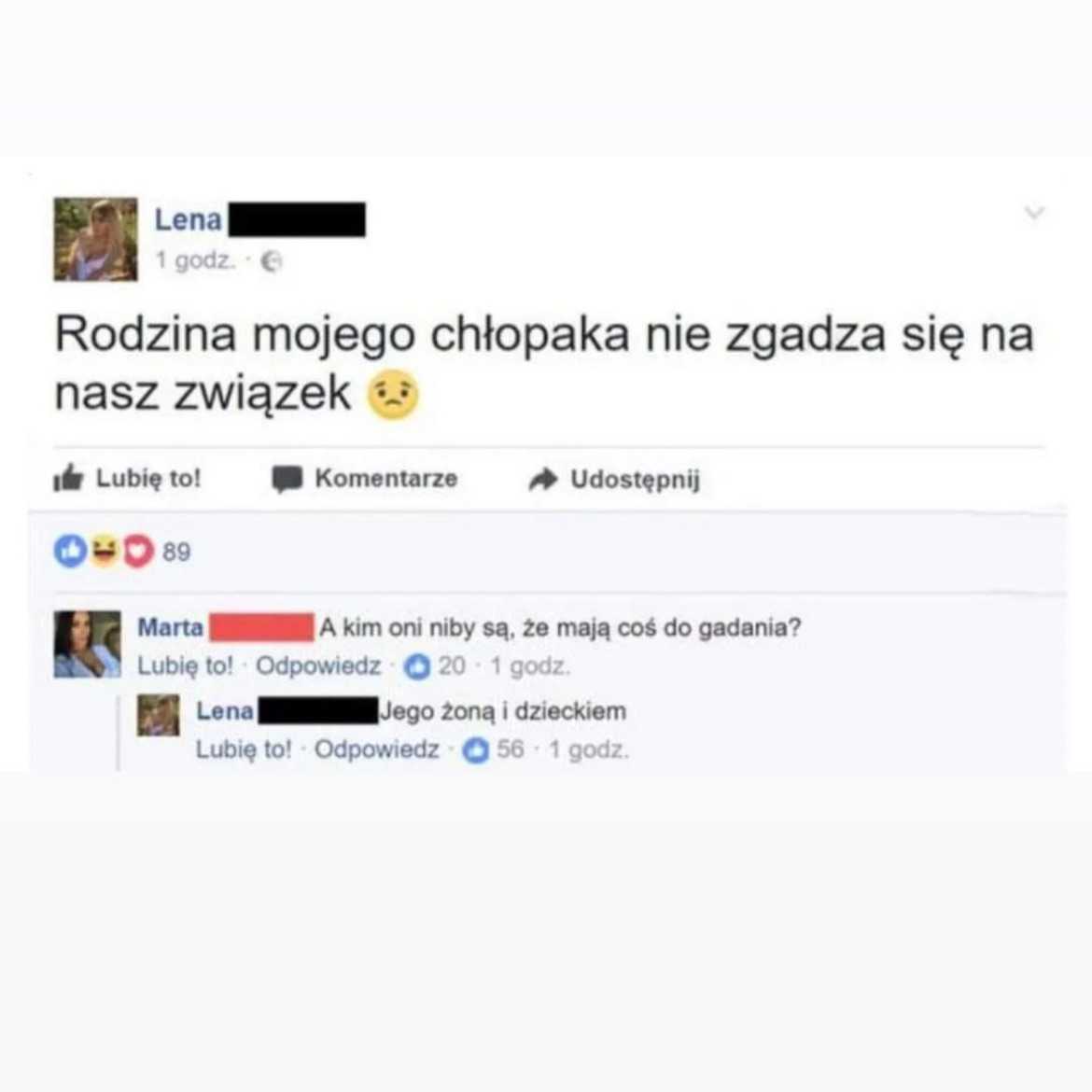Click the like count icon showing 20
The width and height of the screenshot is (1092, 1092).
418,666
